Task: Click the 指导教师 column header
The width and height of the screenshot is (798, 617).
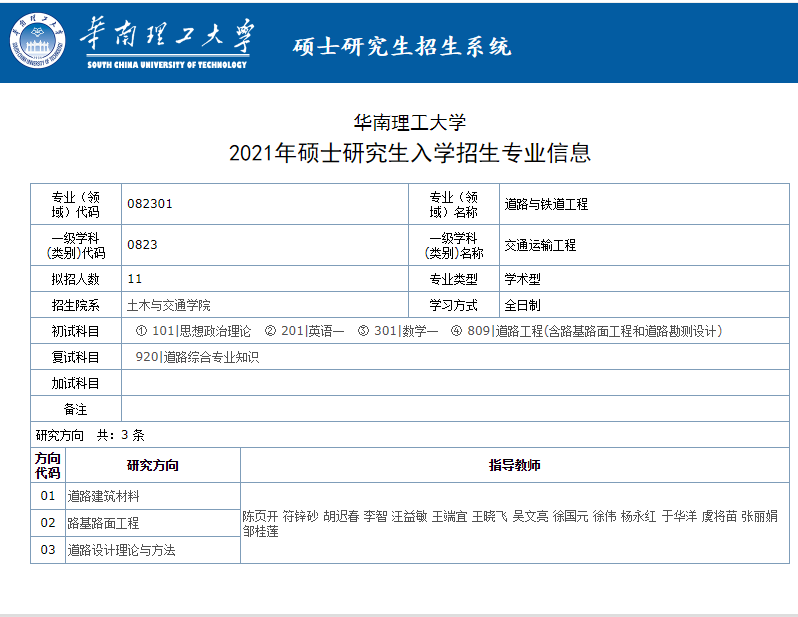Action: (x=514, y=465)
